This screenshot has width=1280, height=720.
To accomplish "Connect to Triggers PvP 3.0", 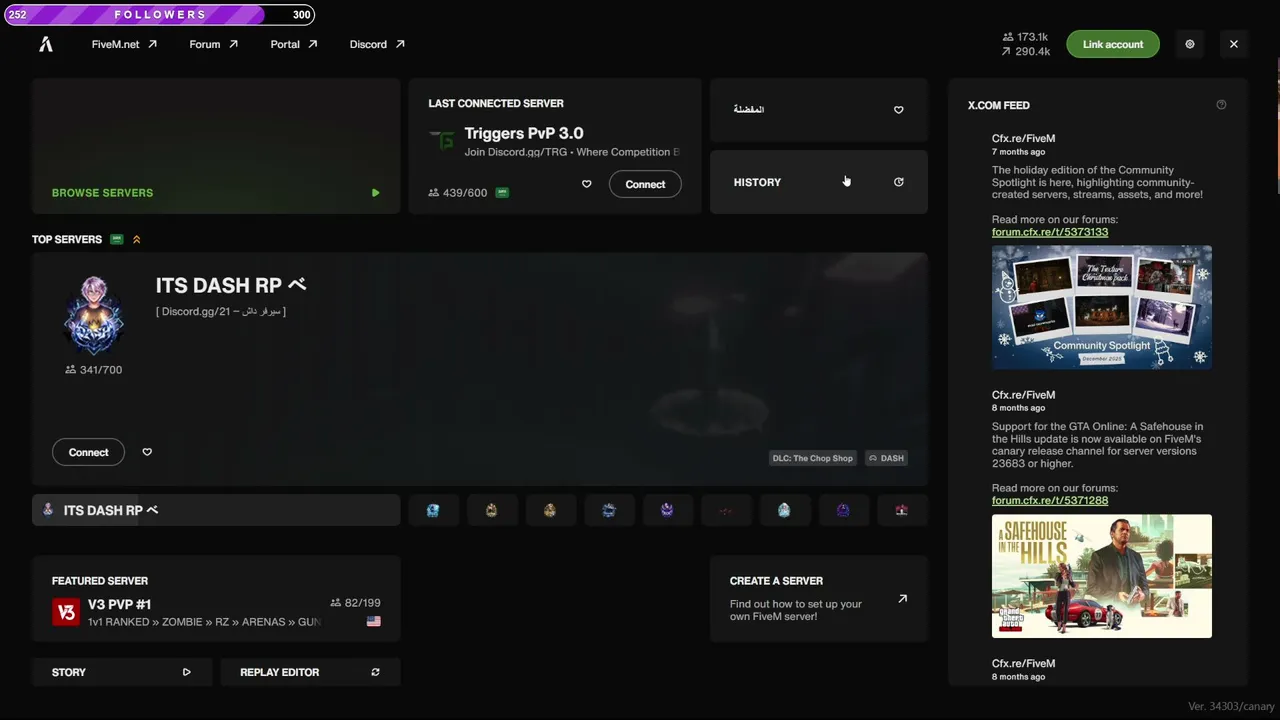I will [645, 184].
